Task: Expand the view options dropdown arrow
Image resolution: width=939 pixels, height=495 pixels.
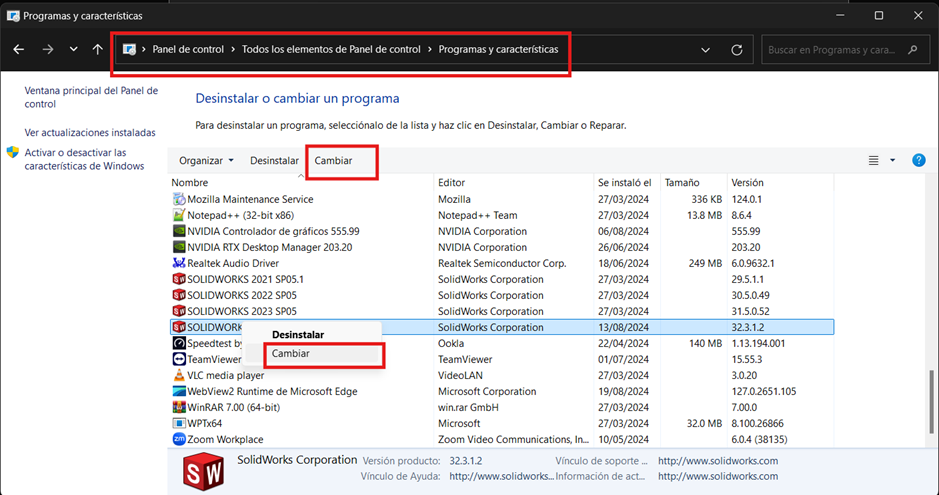Action: 892,160
